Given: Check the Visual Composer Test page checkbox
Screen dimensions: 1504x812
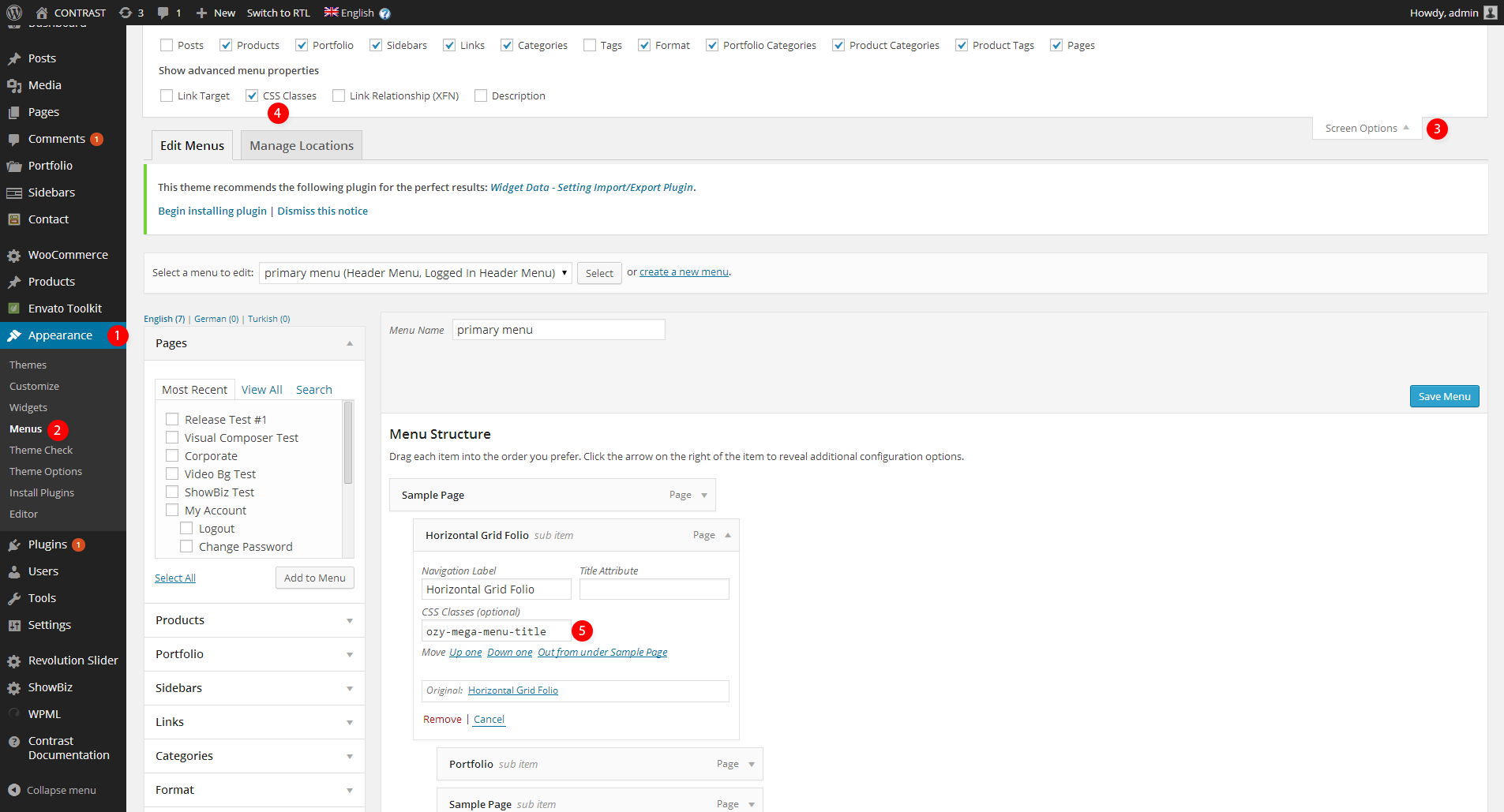Looking at the screenshot, I should pyautogui.click(x=172, y=437).
